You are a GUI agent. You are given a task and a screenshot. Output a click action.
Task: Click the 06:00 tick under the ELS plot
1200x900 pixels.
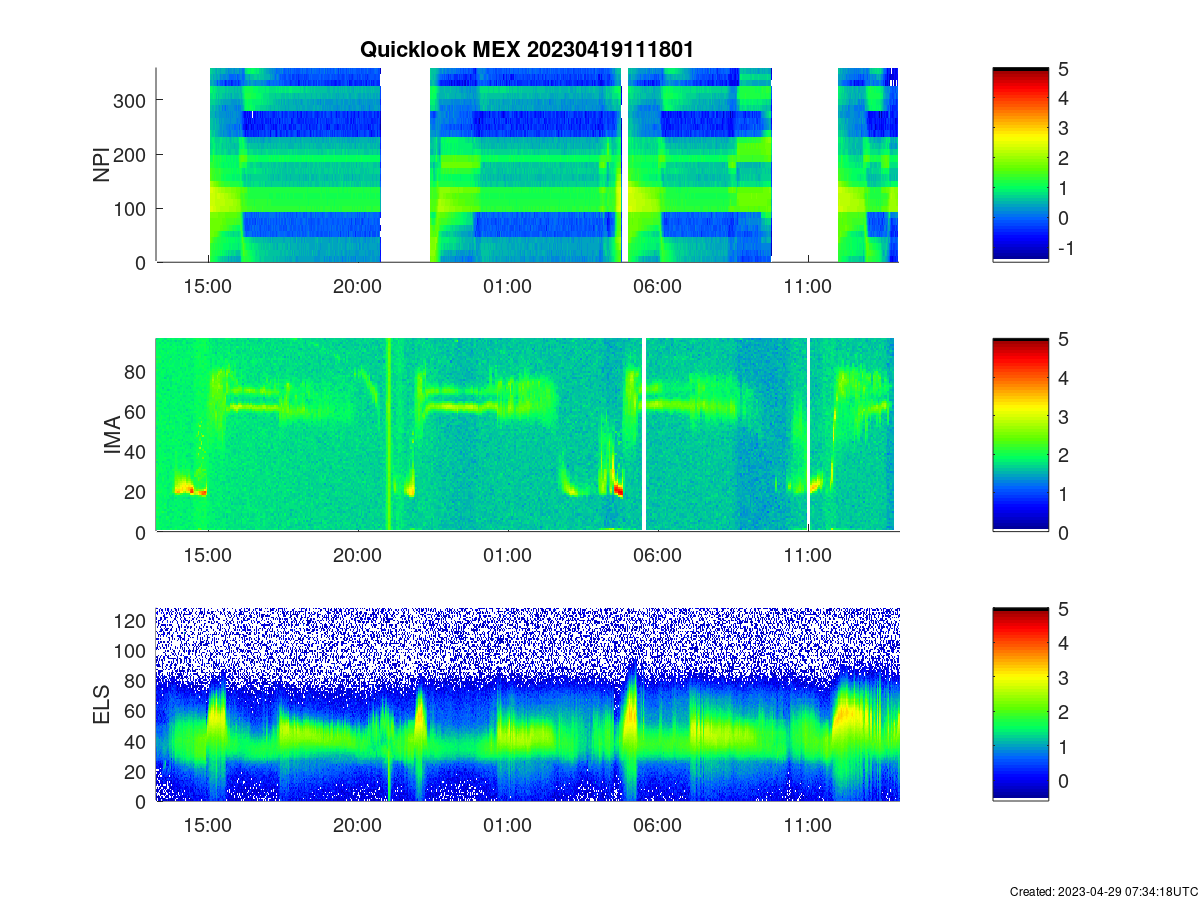[x=658, y=826]
